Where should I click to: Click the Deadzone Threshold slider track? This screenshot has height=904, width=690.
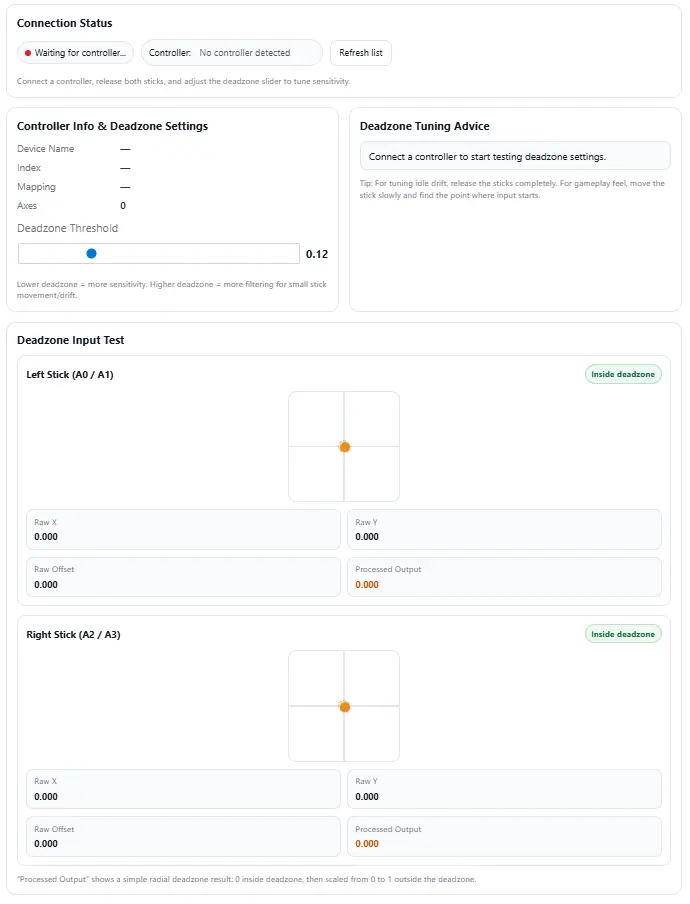pos(158,254)
